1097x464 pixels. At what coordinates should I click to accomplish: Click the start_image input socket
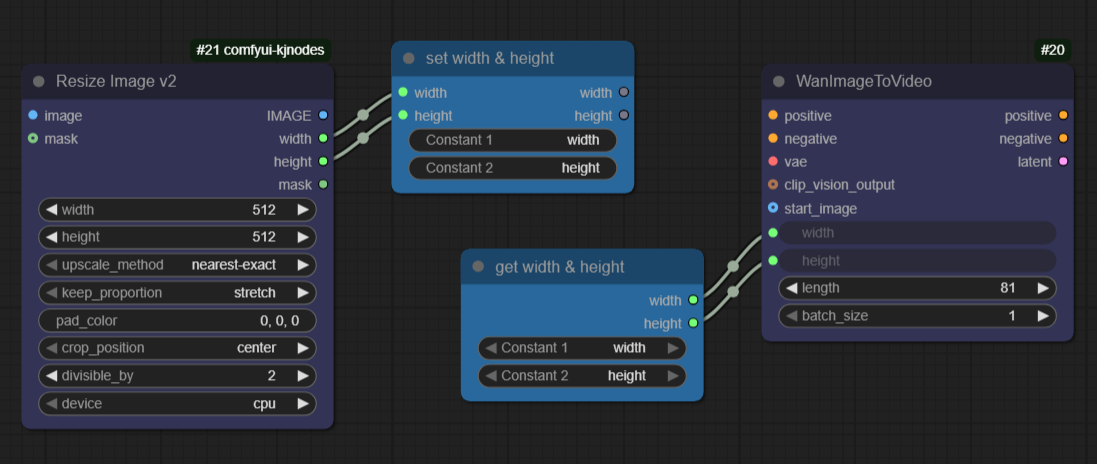[773, 208]
